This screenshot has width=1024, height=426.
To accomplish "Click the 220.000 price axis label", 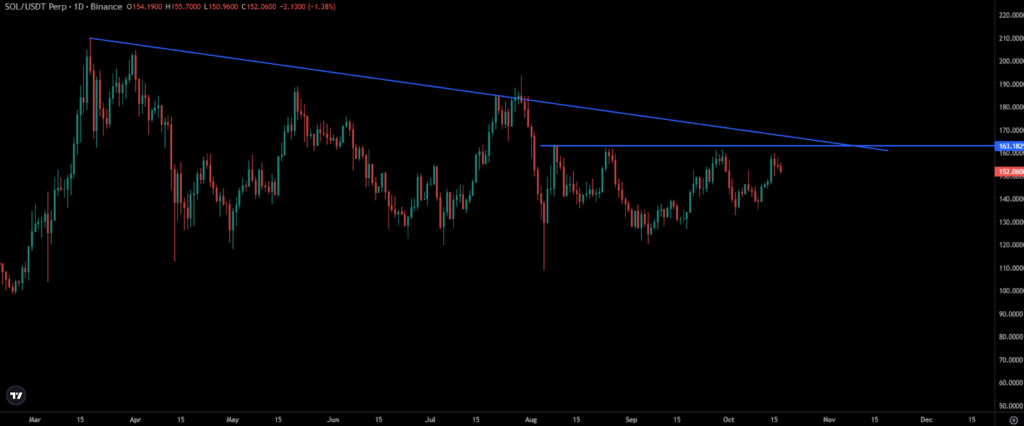I will pyautogui.click(x=1010, y=15).
